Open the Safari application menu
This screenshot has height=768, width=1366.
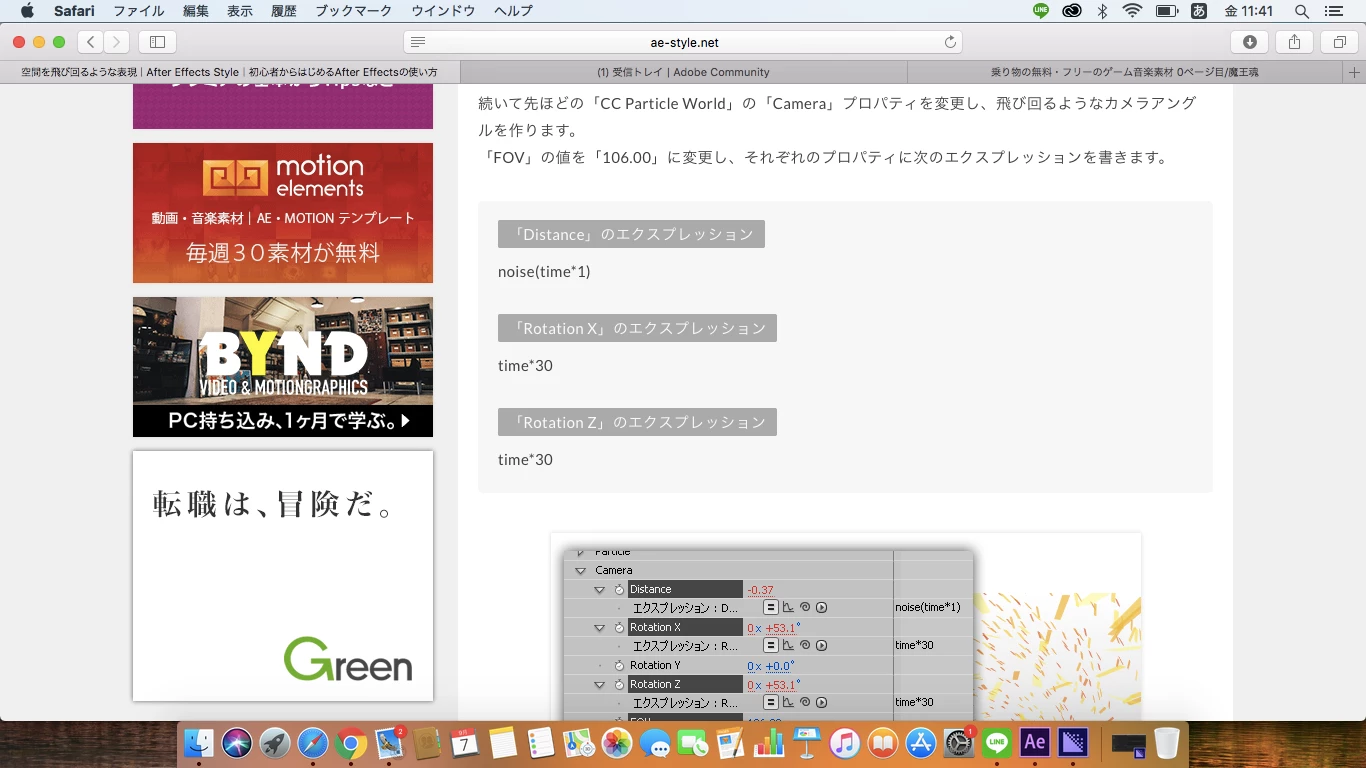(x=74, y=11)
